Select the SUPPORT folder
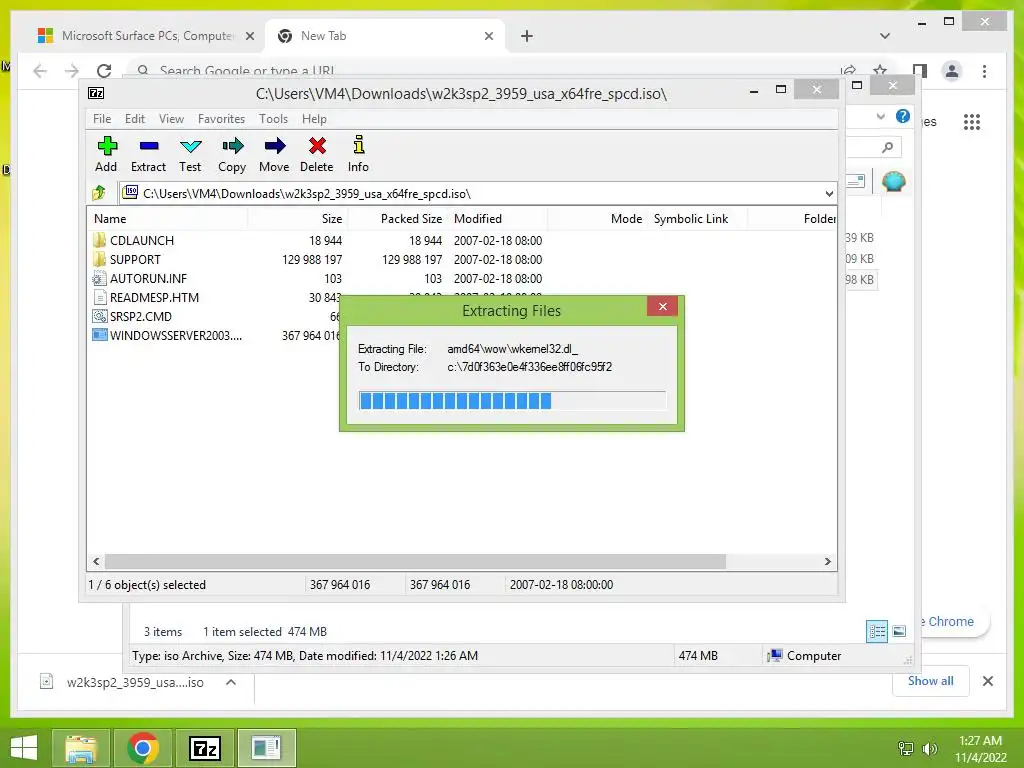The height and width of the screenshot is (768, 1024). (135, 259)
